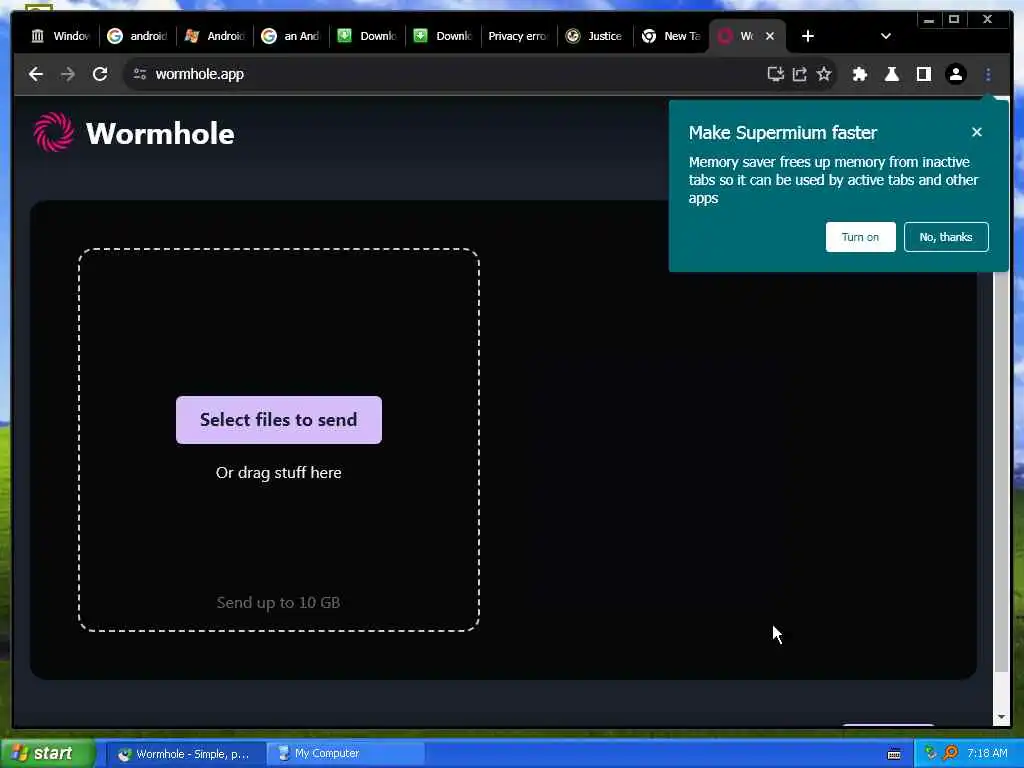1024x768 pixels.
Task: Click the network tray icon
Action: [x=931, y=753]
